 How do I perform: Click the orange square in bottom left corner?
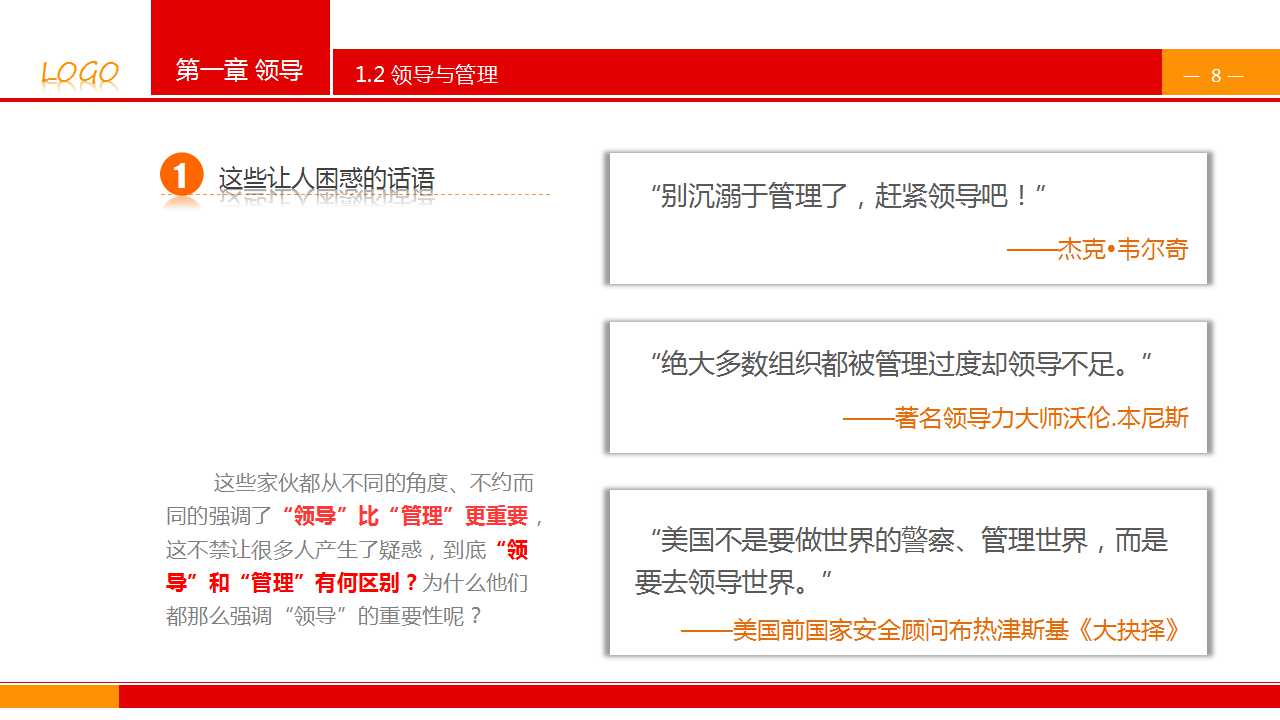point(58,694)
